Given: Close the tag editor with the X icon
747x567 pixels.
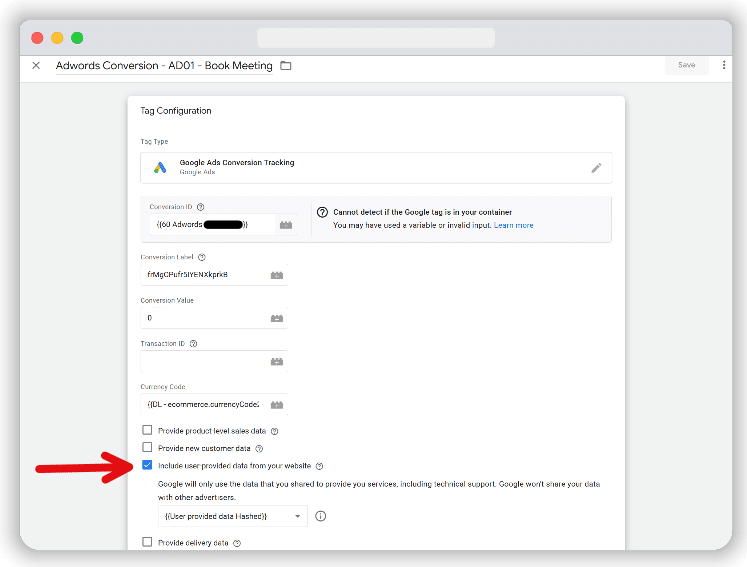Looking at the screenshot, I should [36, 65].
